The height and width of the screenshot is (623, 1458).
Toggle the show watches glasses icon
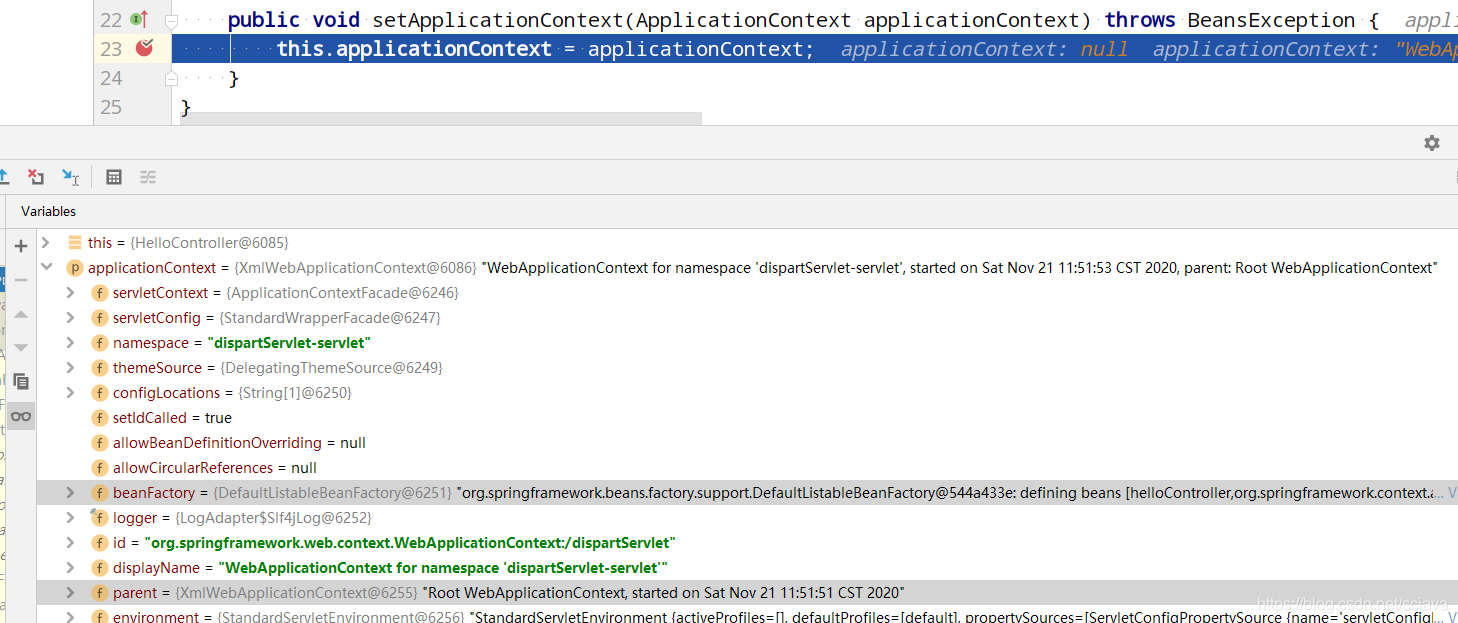pyautogui.click(x=21, y=416)
